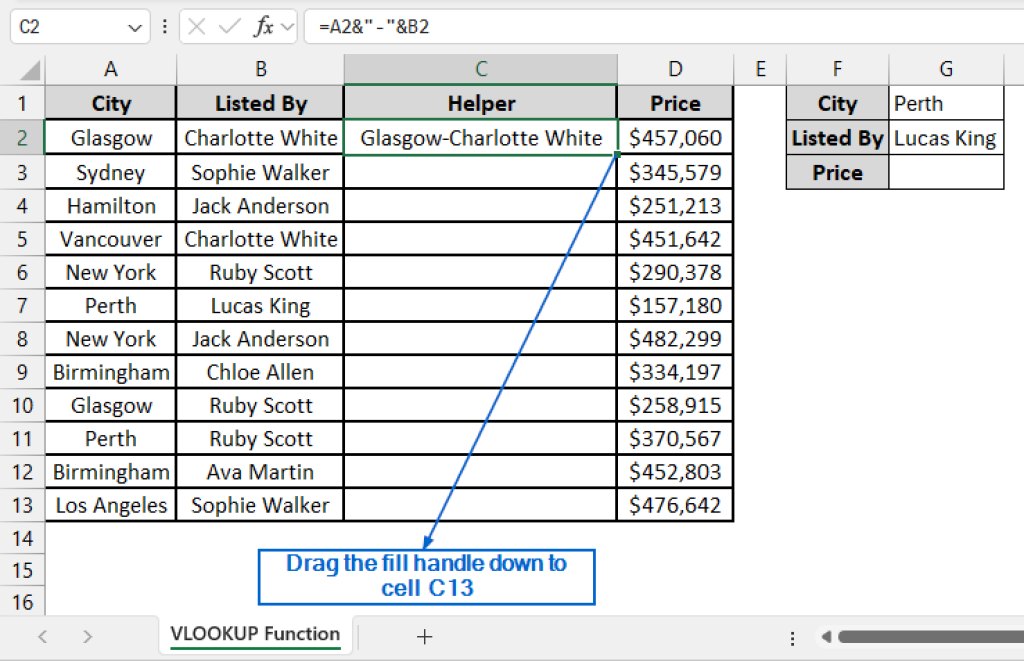Collapse the Name Box list via its chevron

click(x=134, y=27)
